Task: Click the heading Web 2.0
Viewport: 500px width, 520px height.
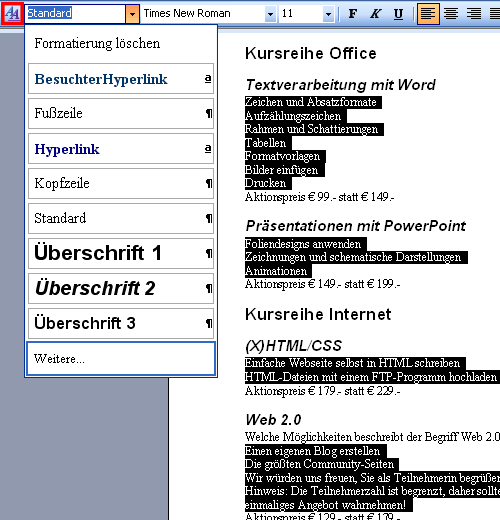Action: pyautogui.click(x=273, y=420)
